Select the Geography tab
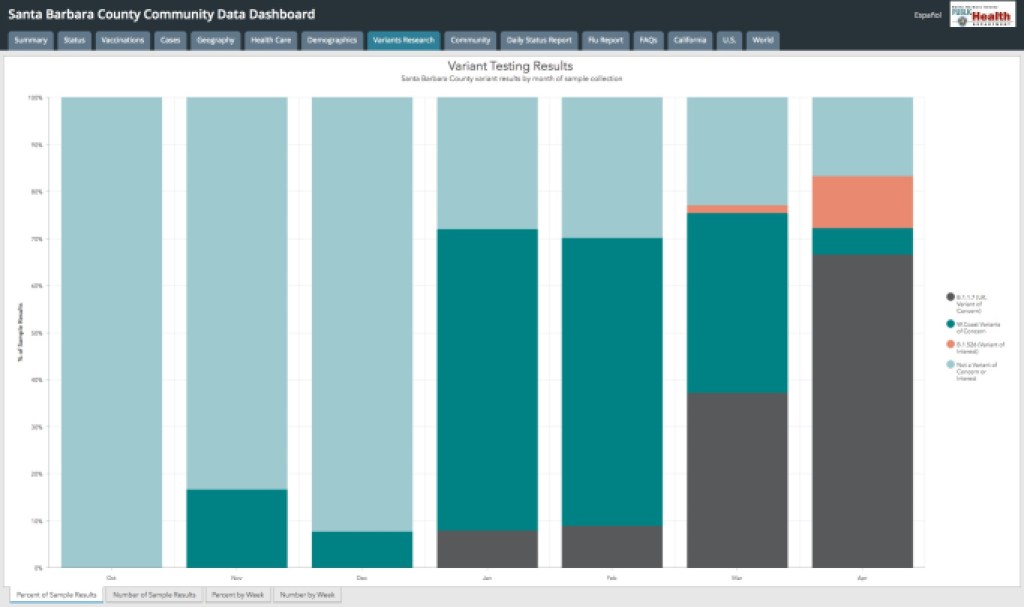Viewport: 1024px width, 607px height. coord(215,40)
